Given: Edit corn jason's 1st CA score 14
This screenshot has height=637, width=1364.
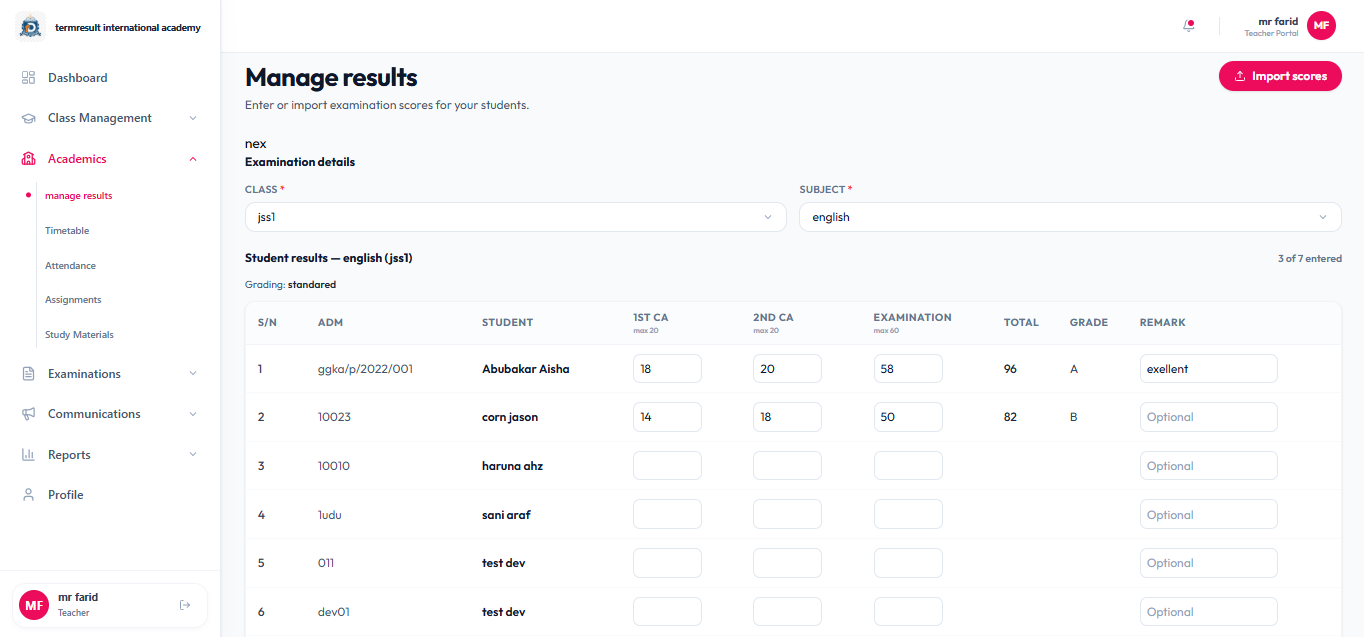Looking at the screenshot, I should (667, 417).
